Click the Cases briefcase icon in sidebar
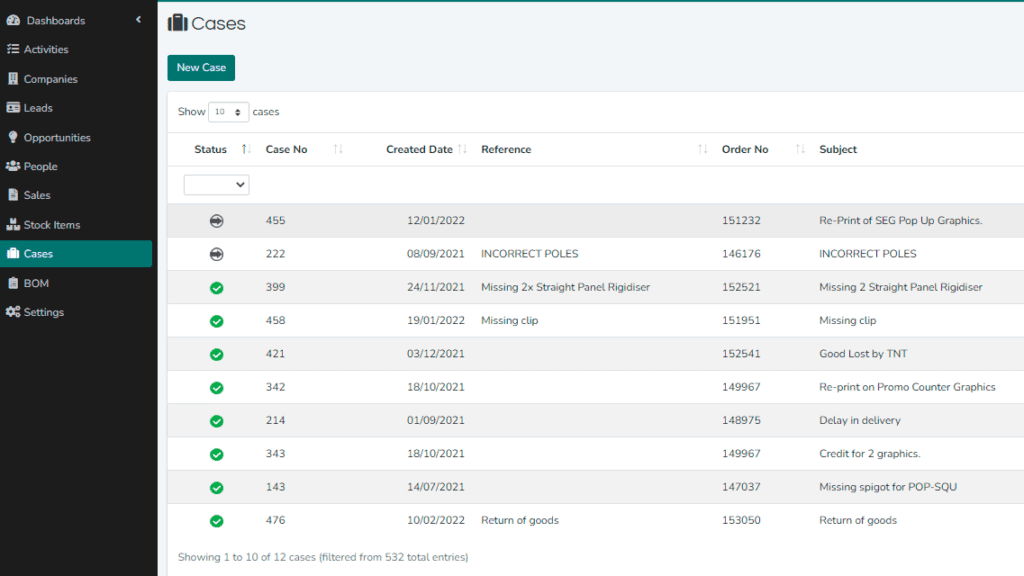1024x576 pixels. coord(13,253)
